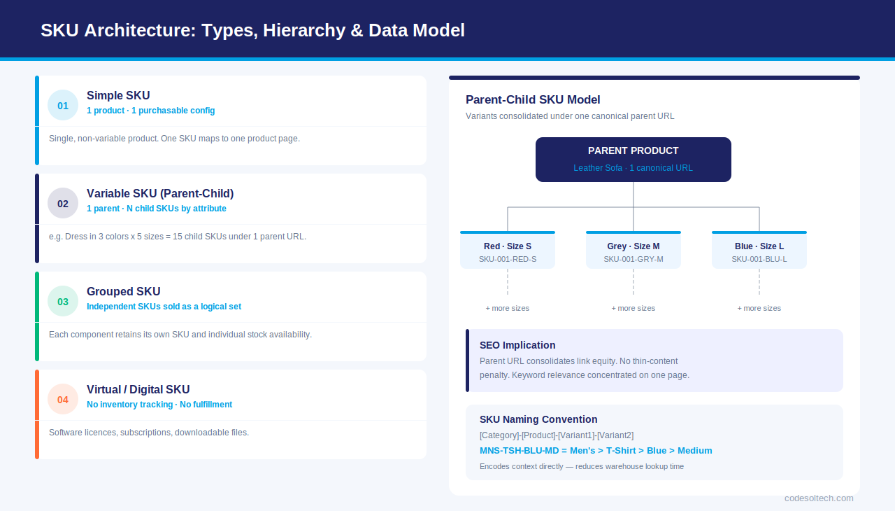Image resolution: width=895 pixels, height=511 pixels.
Task: Click 'No inventory tracking · No fulfillment' subtitle
Action: [159, 404]
